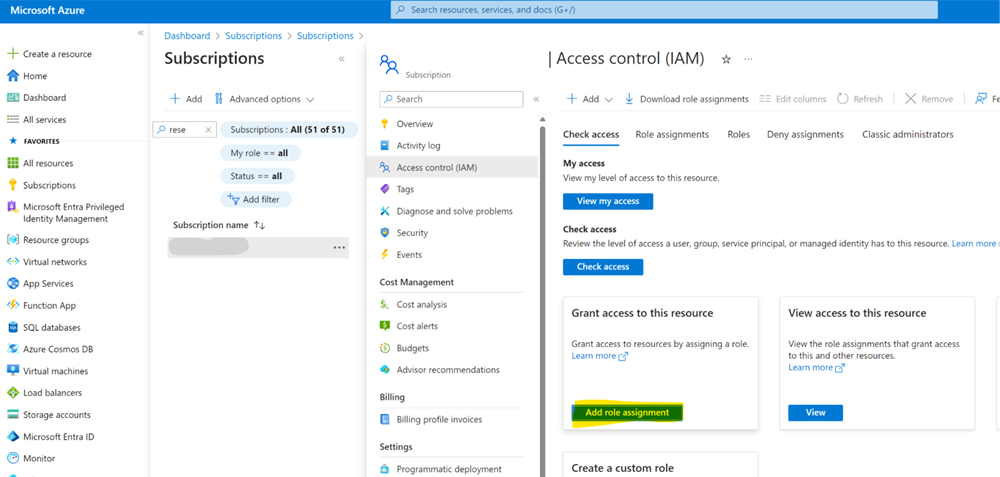Click the Create a resource plus icon
This screenshot has height=477, width=1000.
[12, 54]
